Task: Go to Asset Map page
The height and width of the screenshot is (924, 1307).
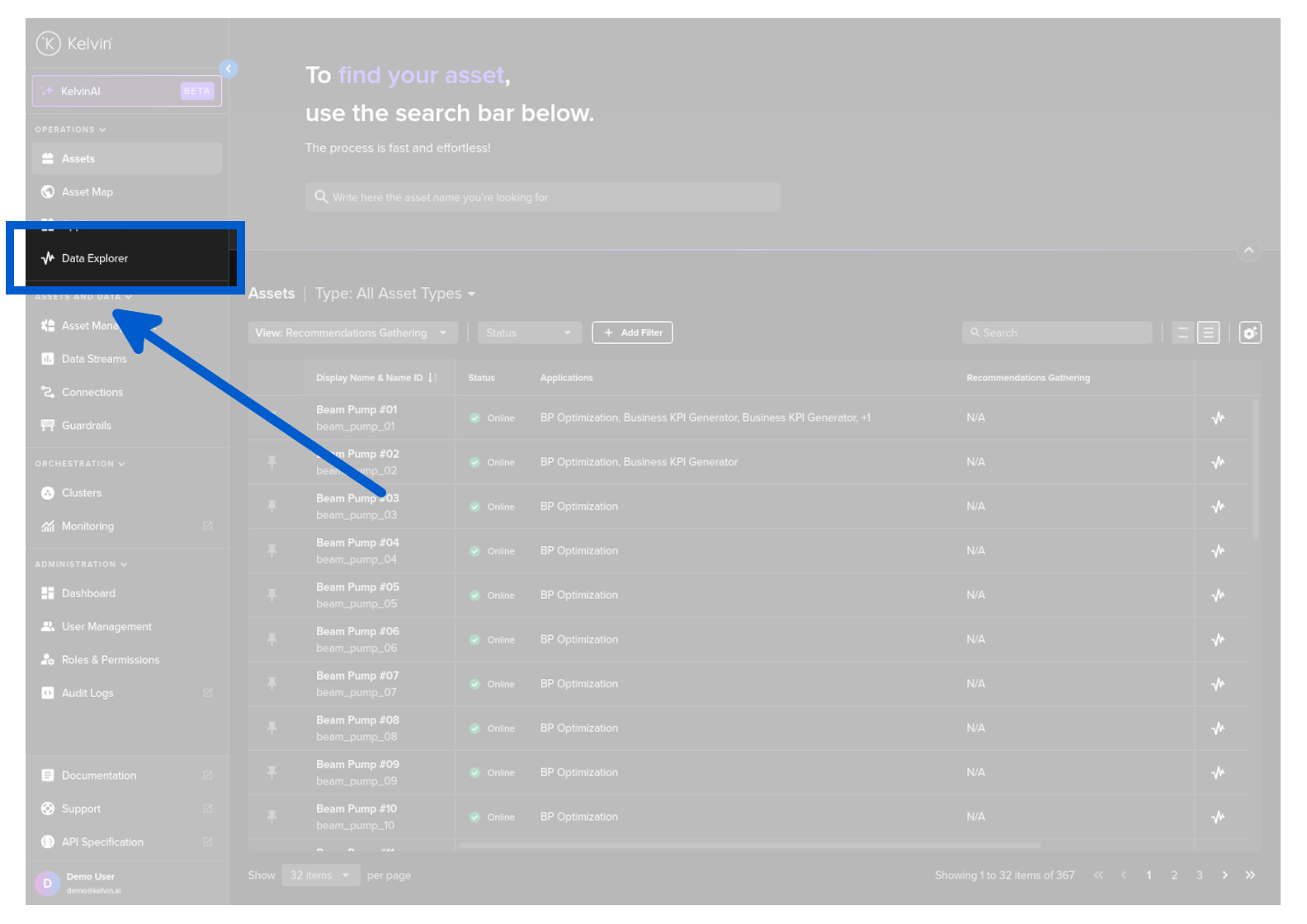Action: point(87,192)
